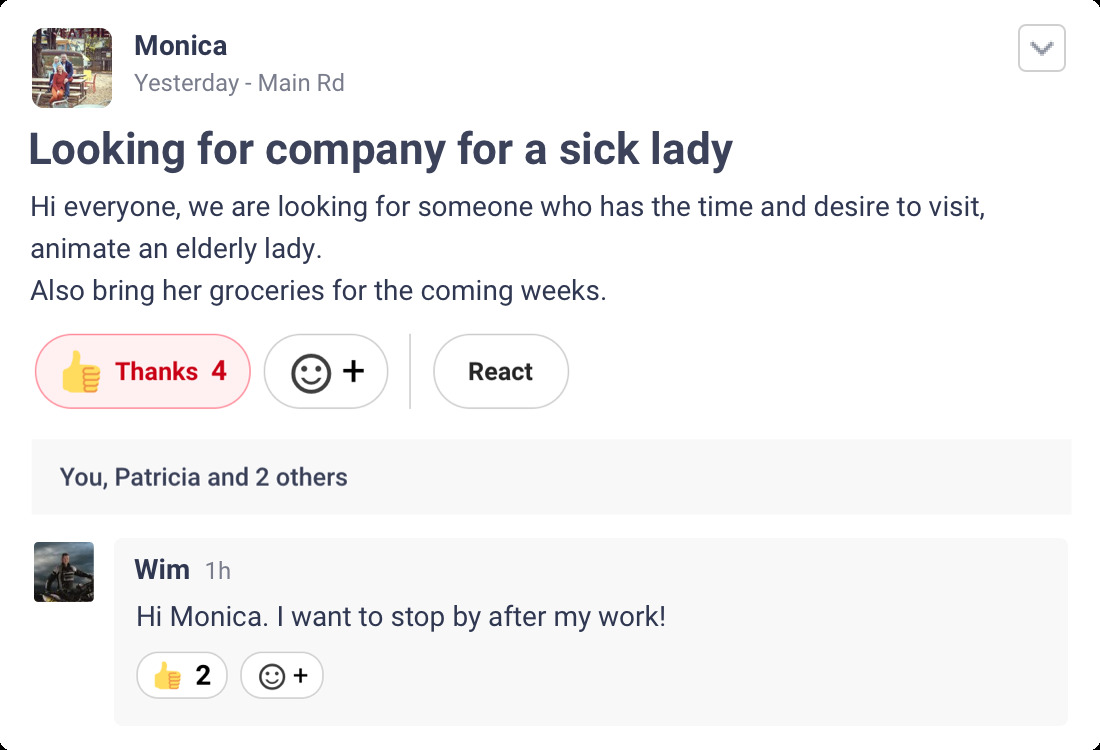Add an emoji reaction to Monica's post

325,372
